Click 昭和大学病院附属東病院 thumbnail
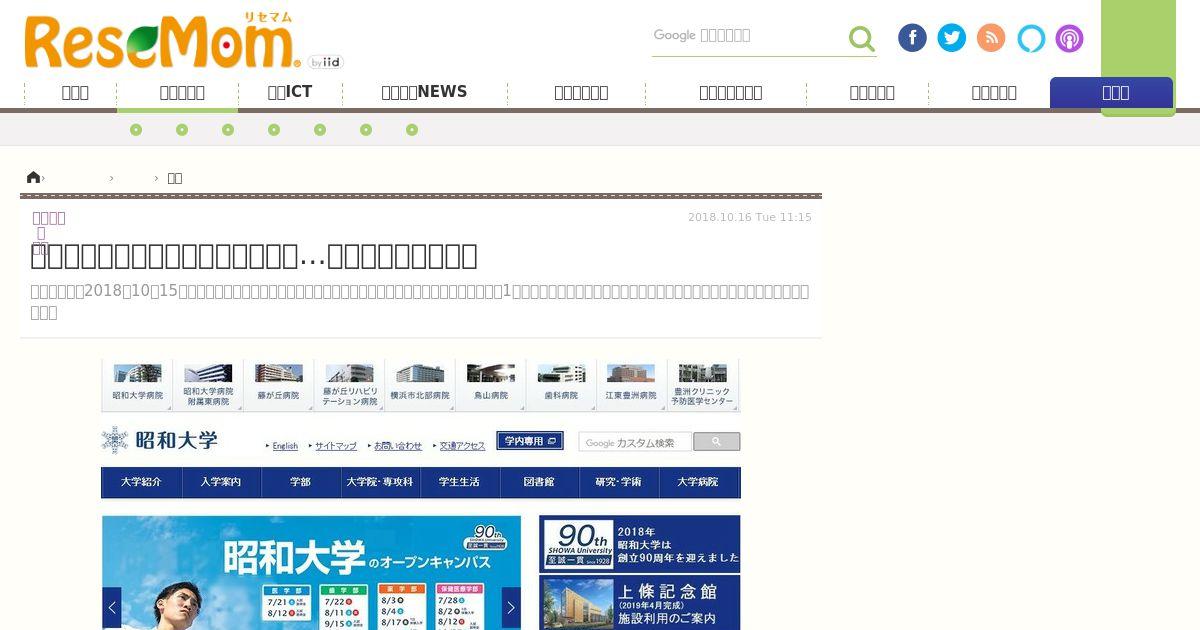1200x630 pixels. (x=208, y=385)
